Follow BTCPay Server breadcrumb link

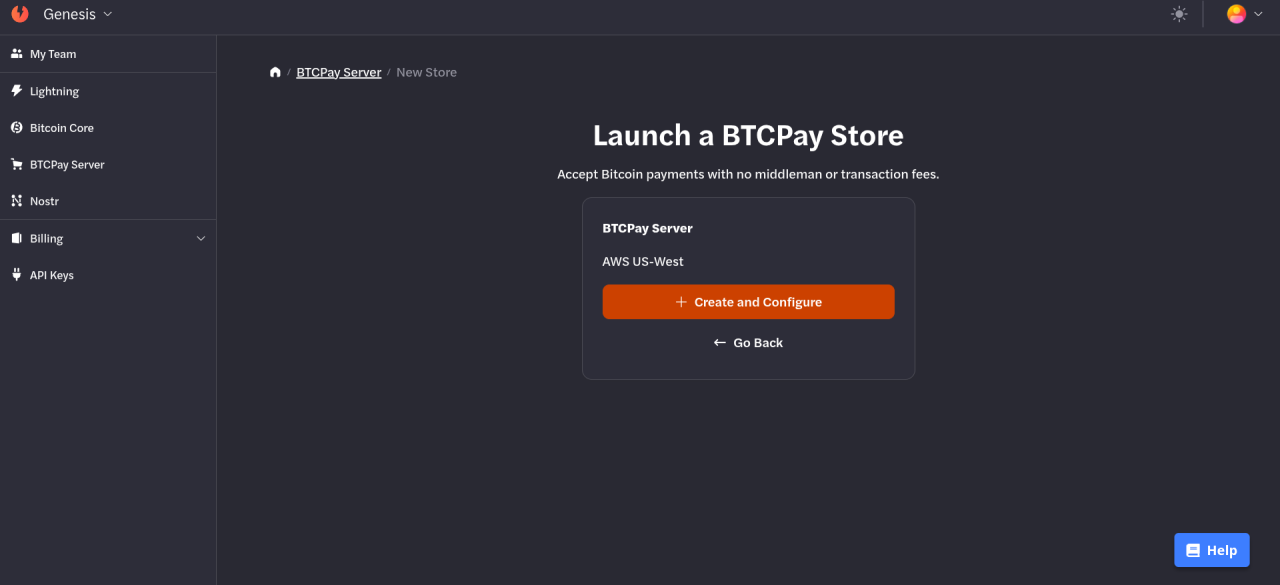(339, 72)
